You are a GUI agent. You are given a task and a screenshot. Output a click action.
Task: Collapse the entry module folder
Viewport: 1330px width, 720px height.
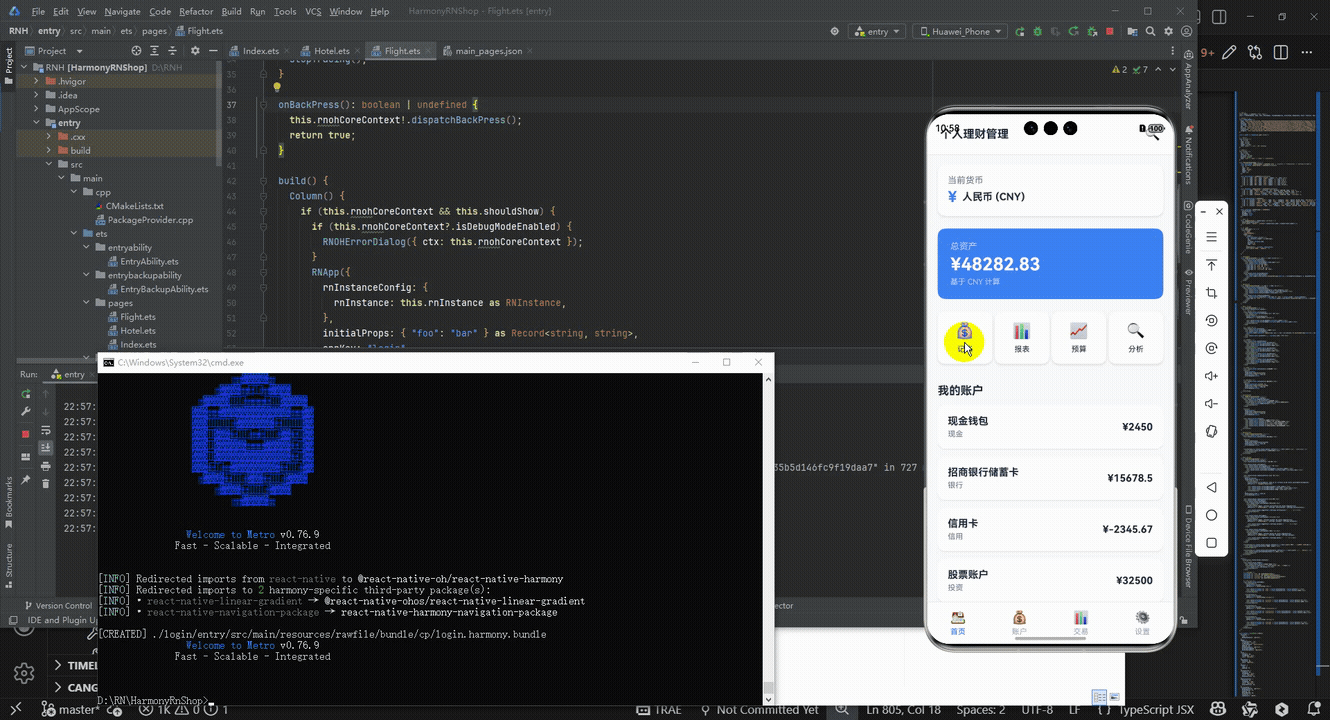click(x=36, y=123)
